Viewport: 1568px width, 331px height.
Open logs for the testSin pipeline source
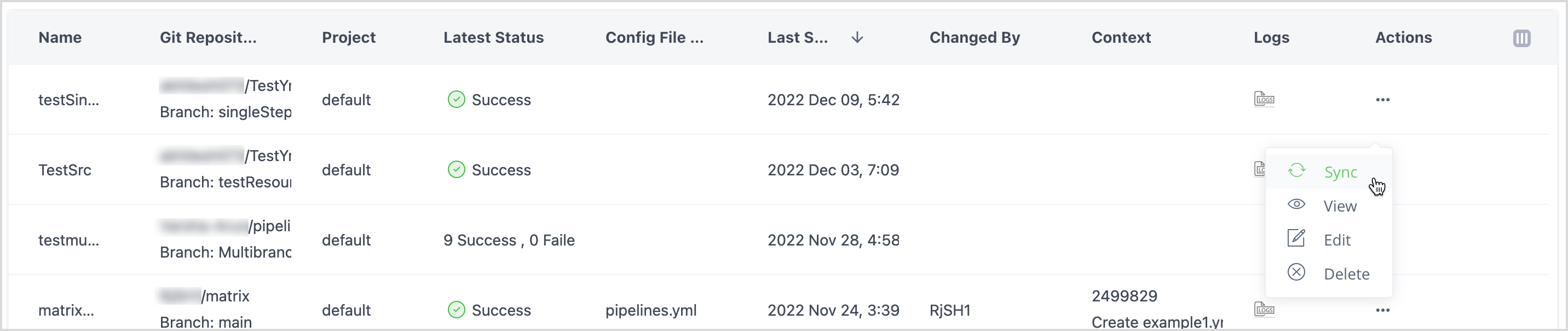1264,99
